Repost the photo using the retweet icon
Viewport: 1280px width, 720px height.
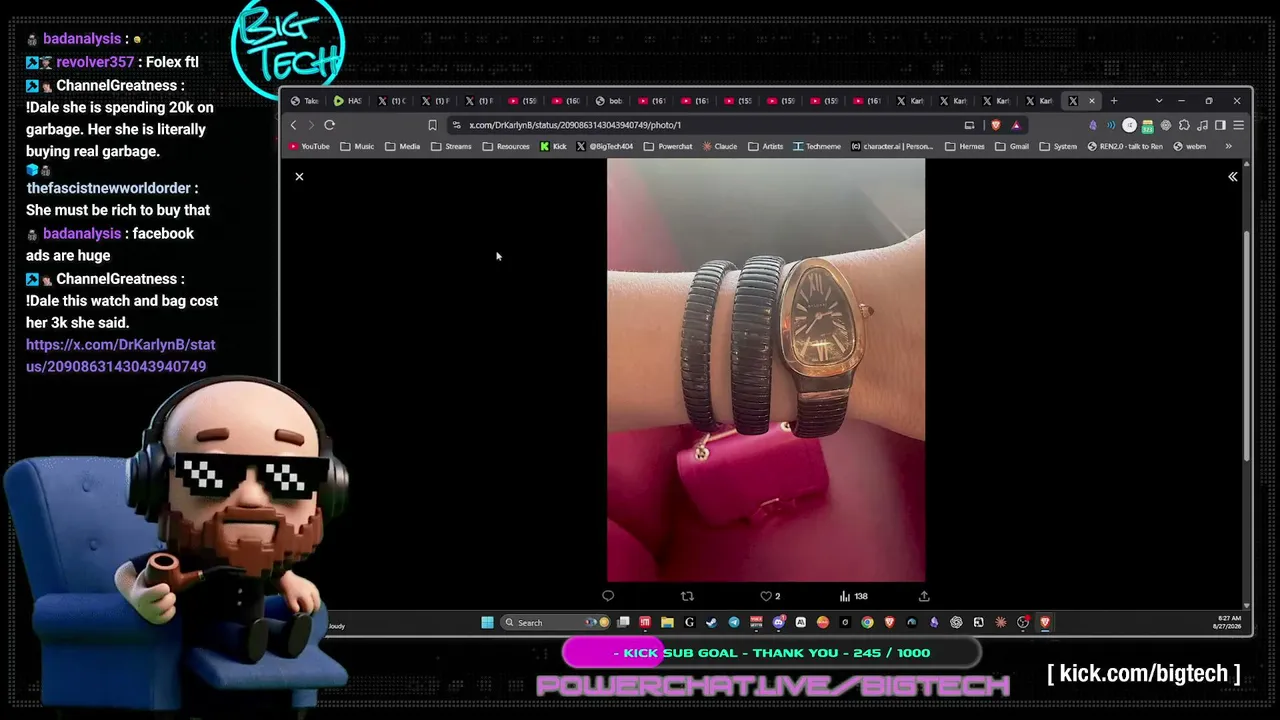pyautogui.click(x=687, y=596)
